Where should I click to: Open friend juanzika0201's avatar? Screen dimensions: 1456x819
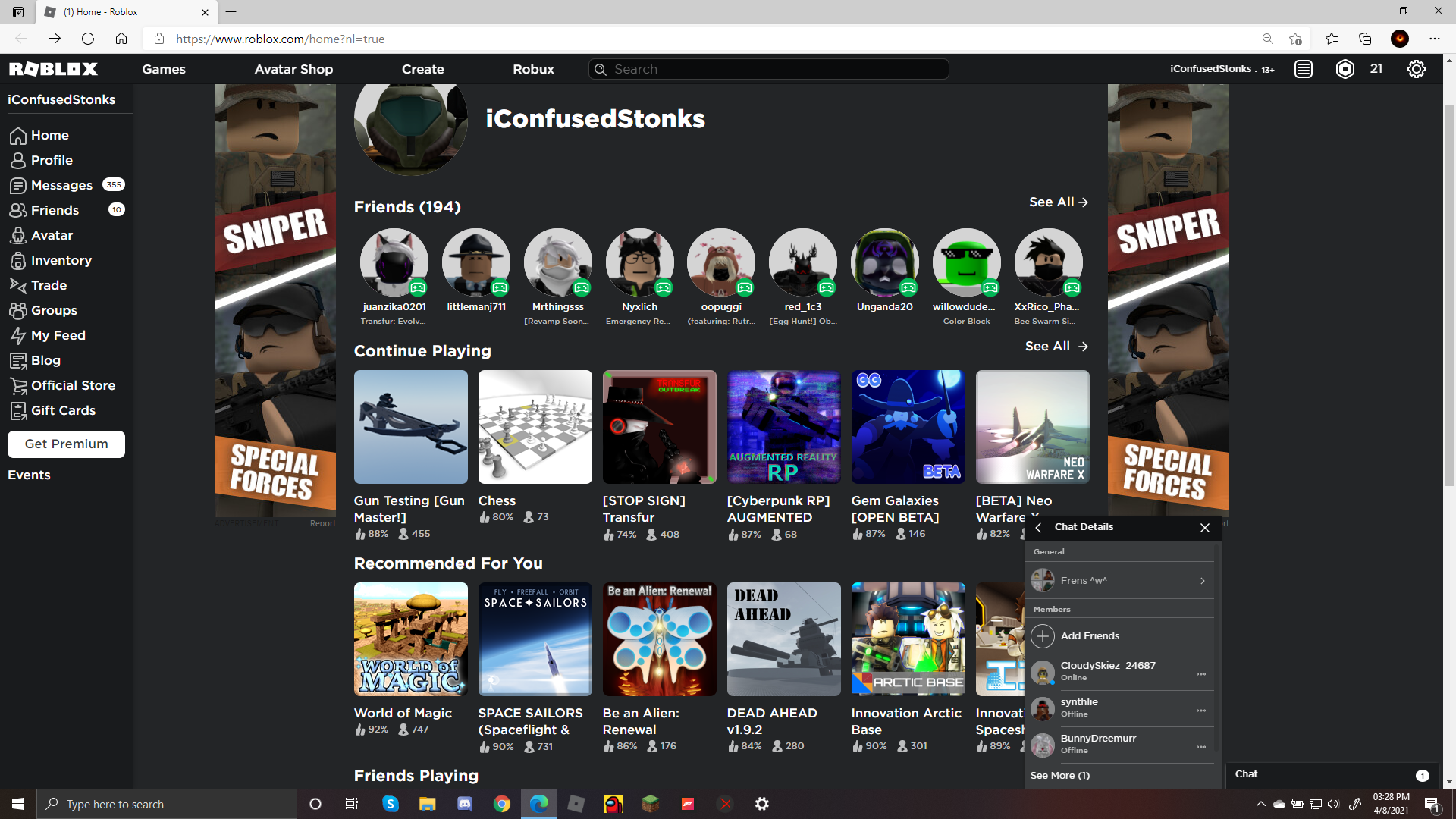tap(394, 262)
